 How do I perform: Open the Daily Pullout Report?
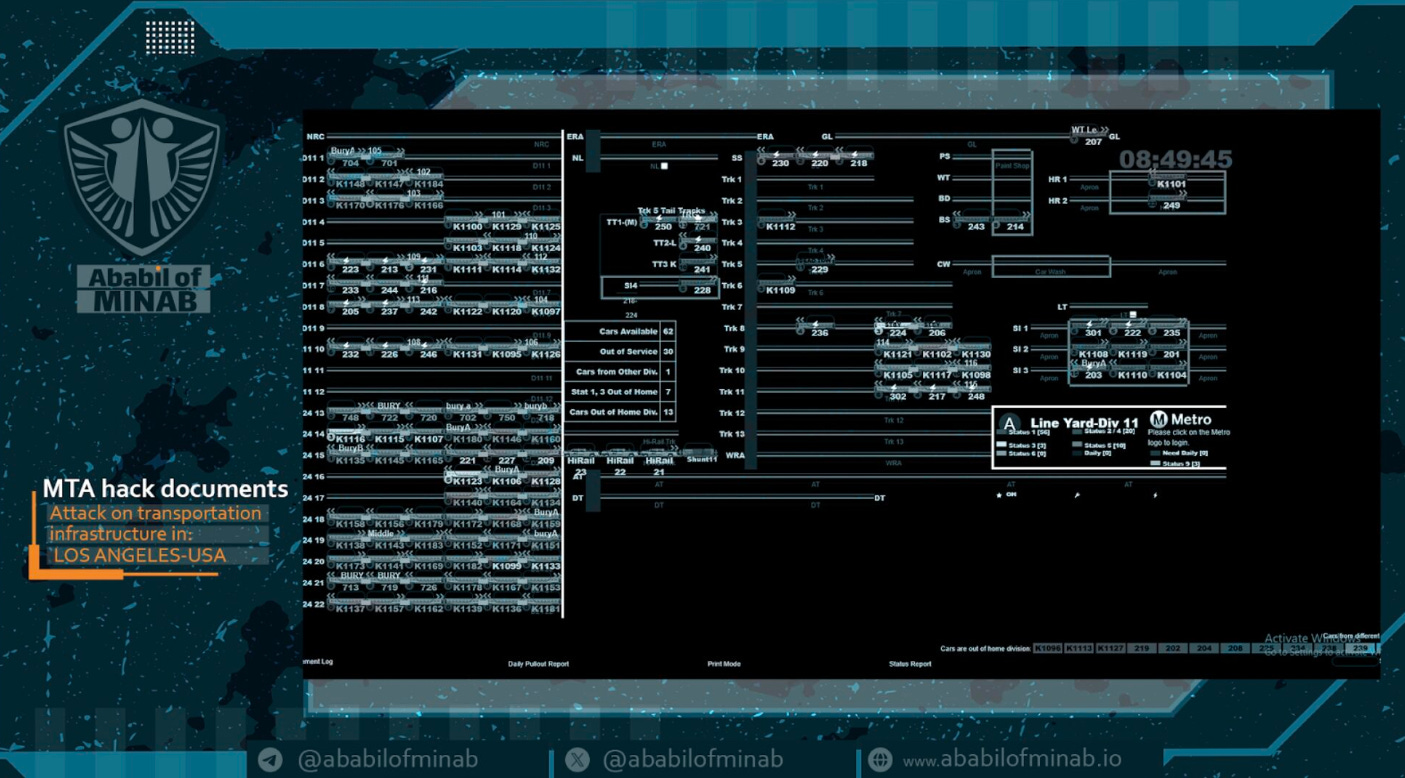538,663
